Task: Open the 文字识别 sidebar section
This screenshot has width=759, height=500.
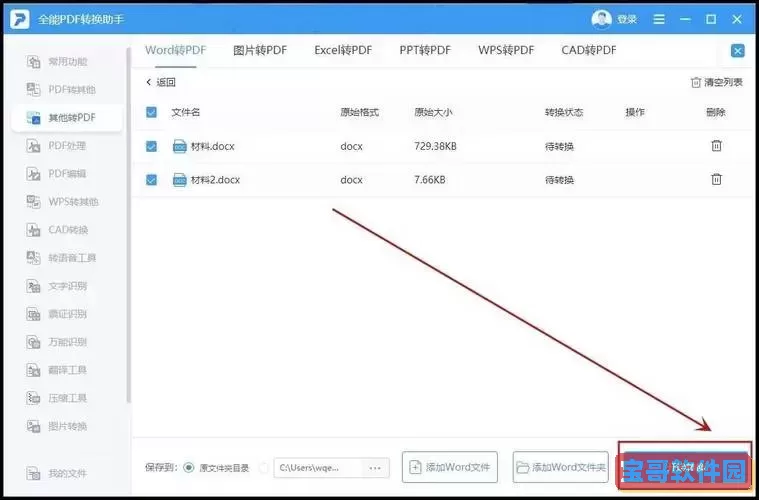Action: tap(57, 286)
